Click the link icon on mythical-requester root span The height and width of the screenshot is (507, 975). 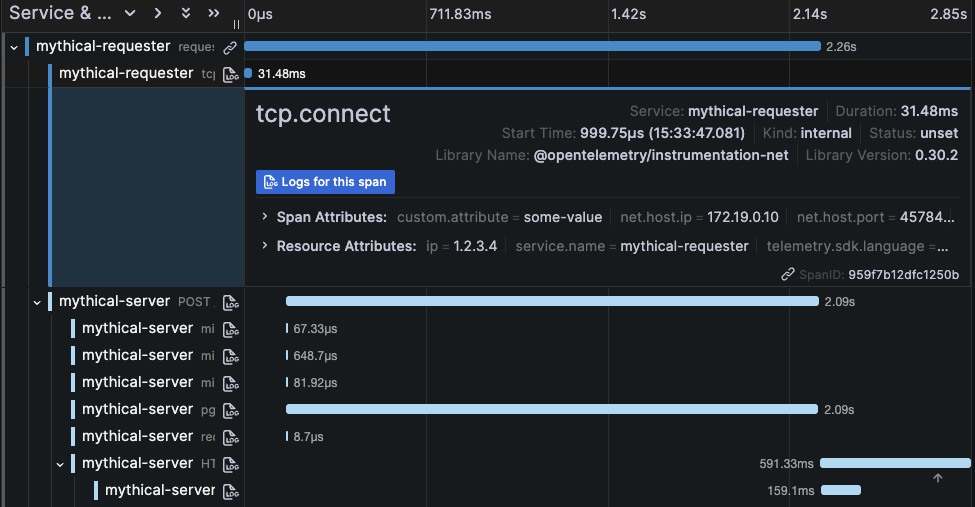(230, 47)
